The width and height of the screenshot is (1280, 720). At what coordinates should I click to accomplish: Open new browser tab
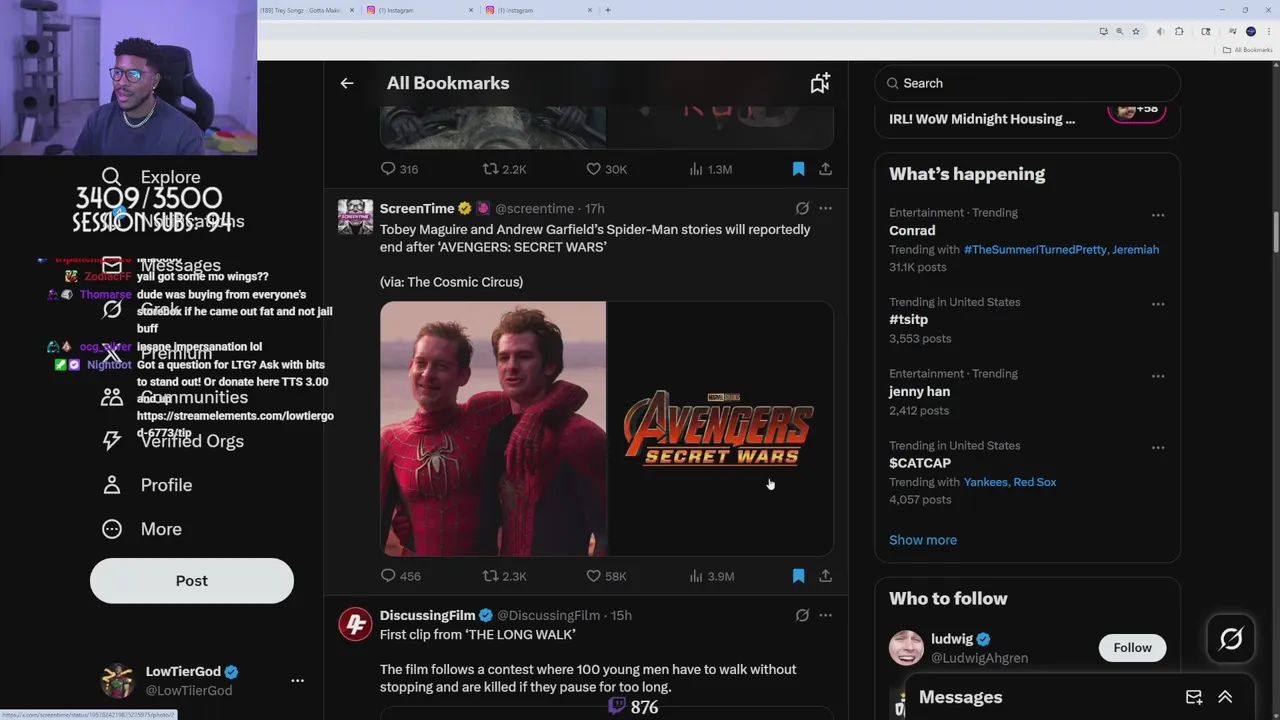pos(607,10)
